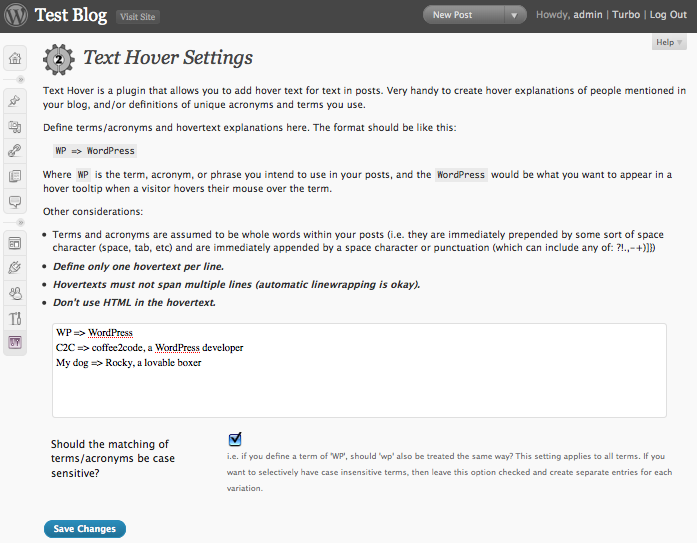Click inside the hovertext definitions textarea
The height and width of the screenshot is (543, 697).
[x=359, y=370]
